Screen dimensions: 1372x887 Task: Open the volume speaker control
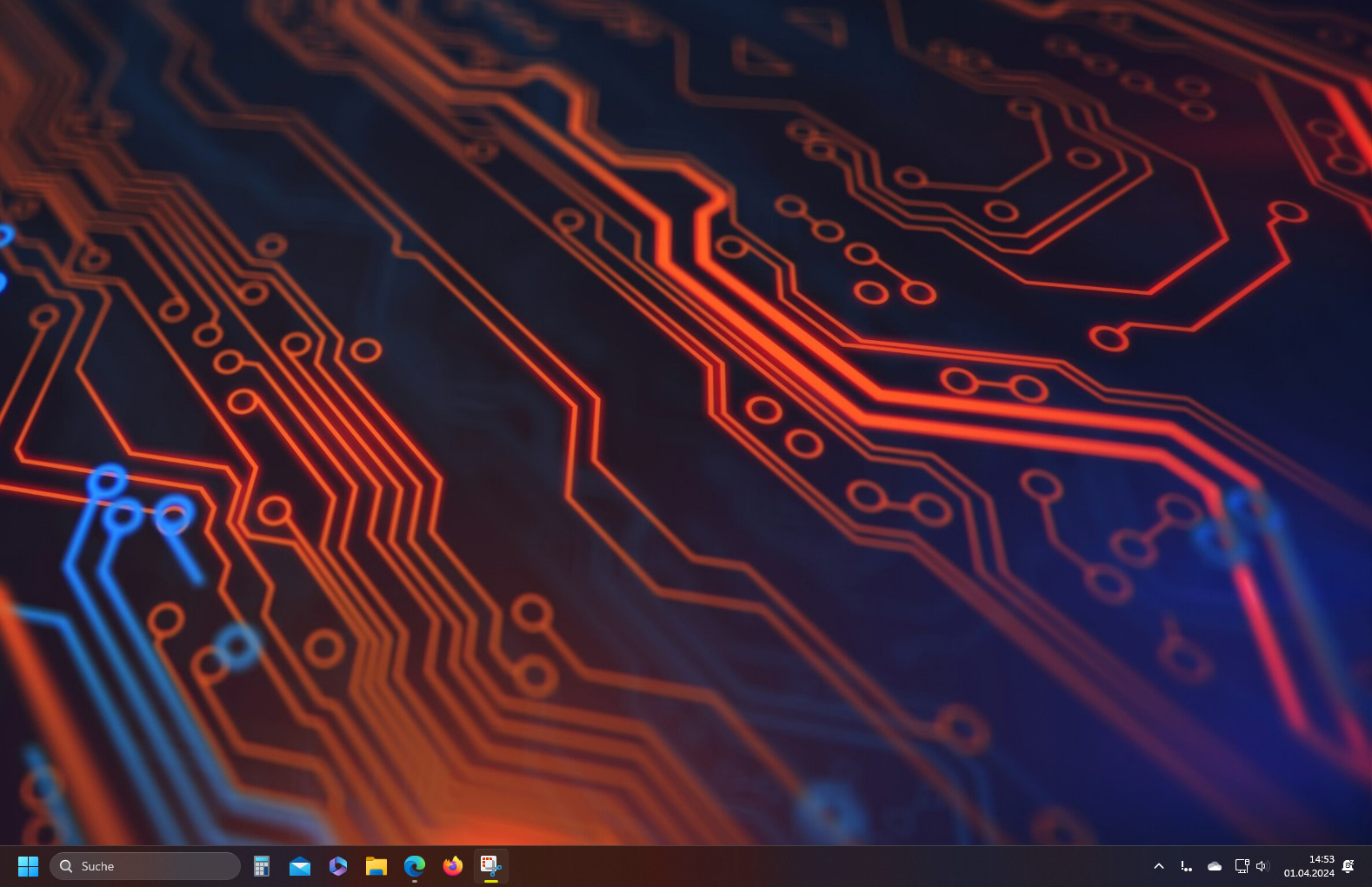pos(1262,866)
